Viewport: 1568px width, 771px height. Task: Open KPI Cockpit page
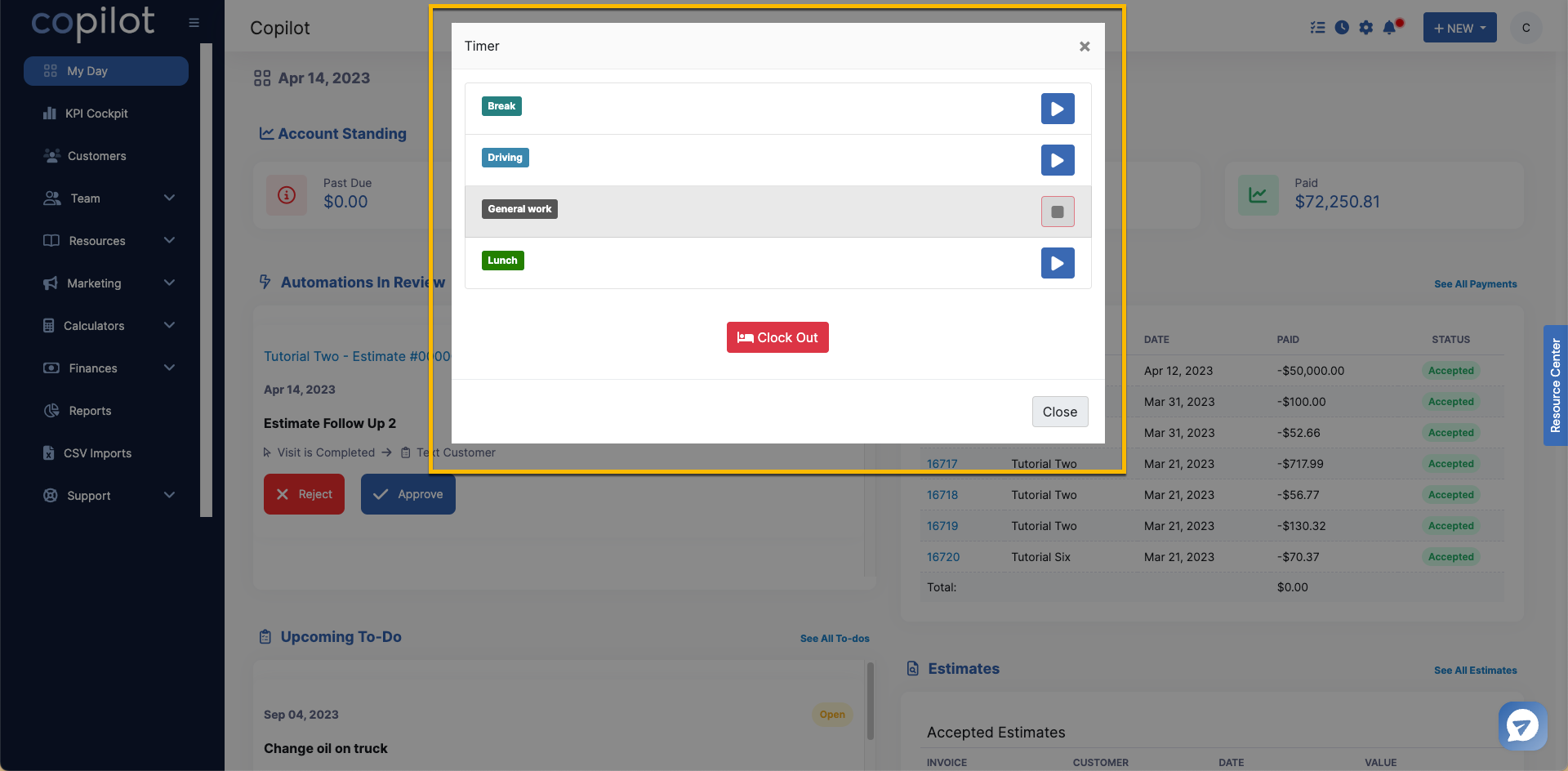pyautogui.click(x=96, y=114)
